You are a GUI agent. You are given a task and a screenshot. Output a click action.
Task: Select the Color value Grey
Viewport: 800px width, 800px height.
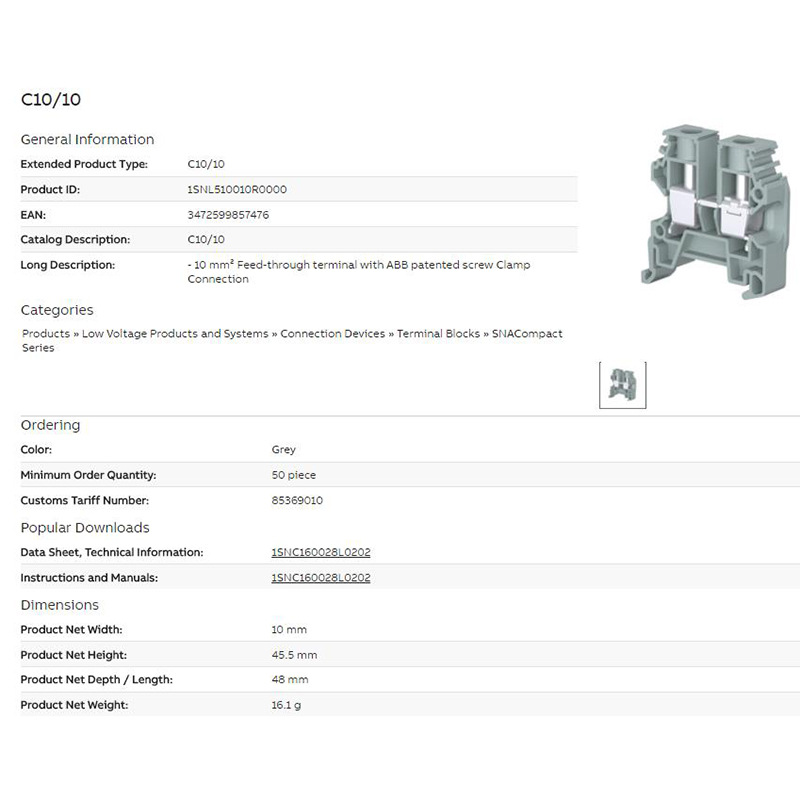(284, 449)
